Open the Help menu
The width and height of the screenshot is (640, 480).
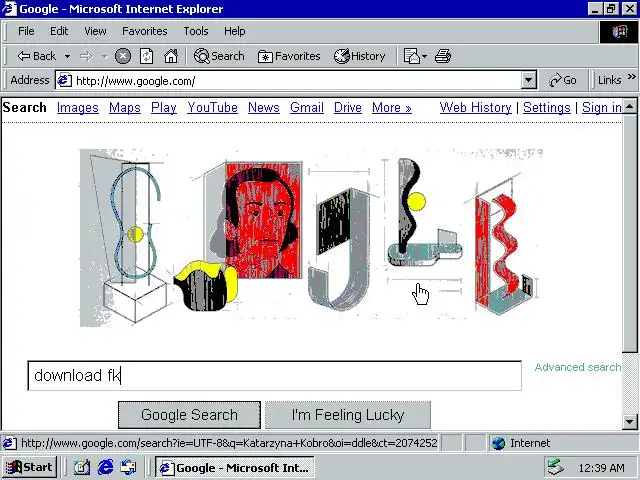pyautogui.click(x=234, y=31)
